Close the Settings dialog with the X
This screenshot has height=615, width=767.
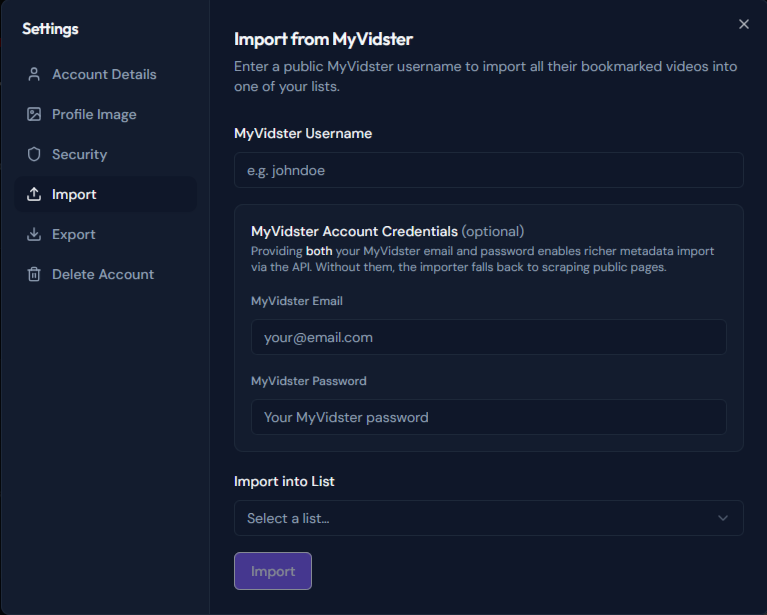pyautogui.click(x=744, y=24)
